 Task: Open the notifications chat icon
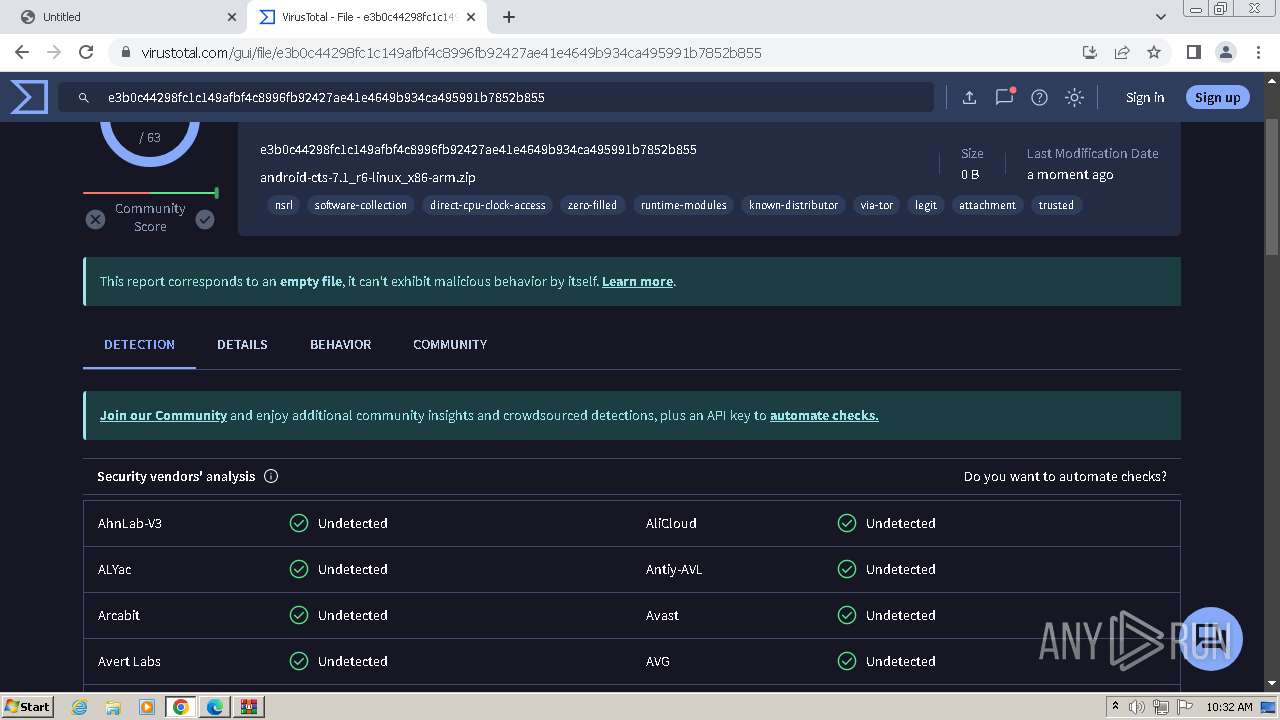pos(1004,97)
